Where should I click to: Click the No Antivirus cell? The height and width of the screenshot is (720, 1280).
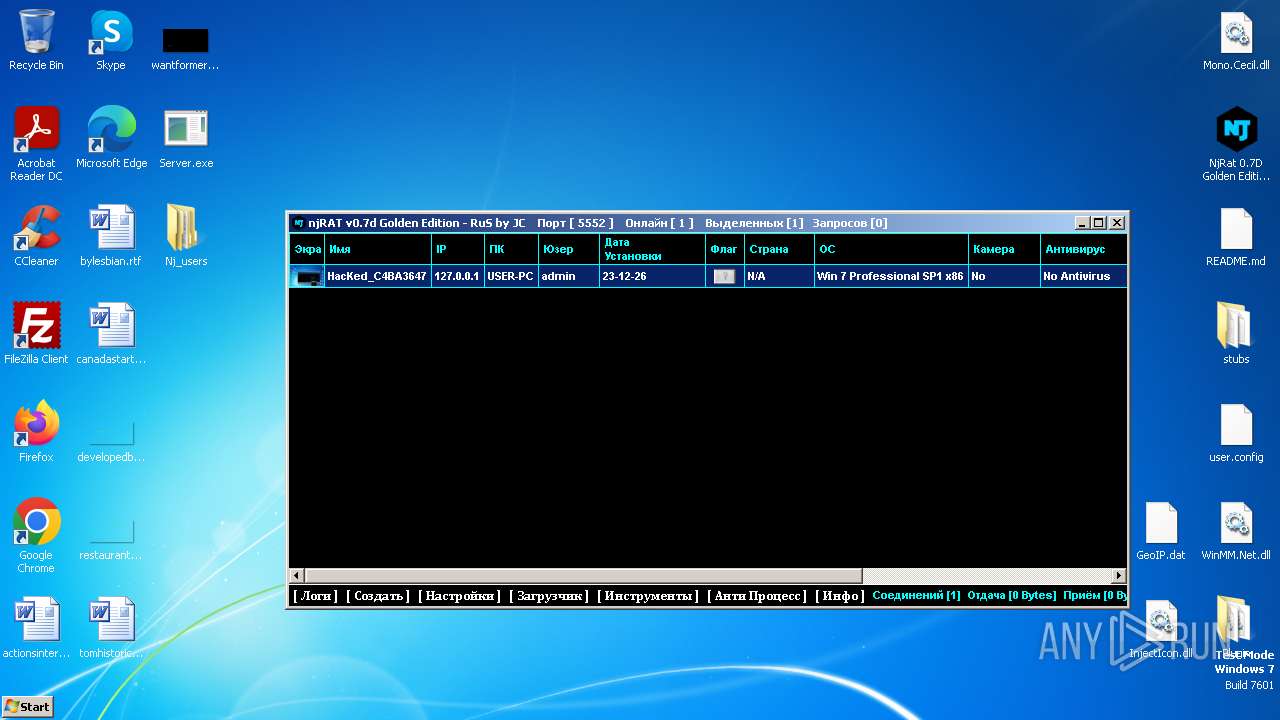coord(1084,276)
